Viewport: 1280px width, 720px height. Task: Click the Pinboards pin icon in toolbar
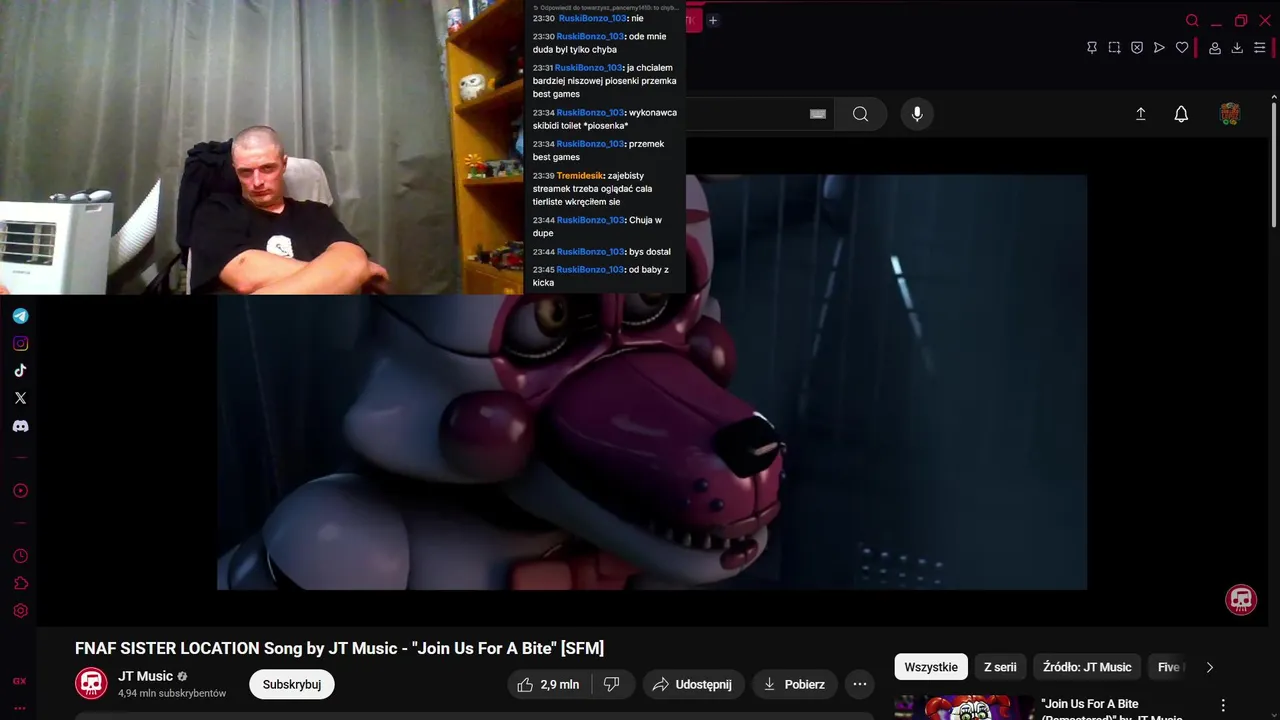pyautogui.click(x=1092, y=47)
